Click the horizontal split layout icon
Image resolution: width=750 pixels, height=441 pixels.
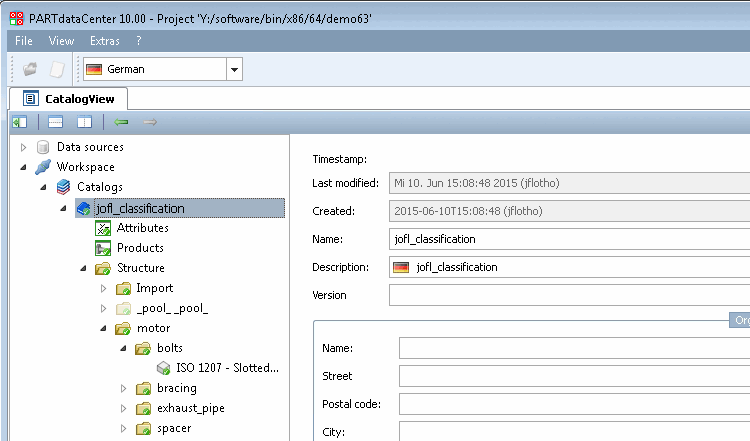[56, 122]
